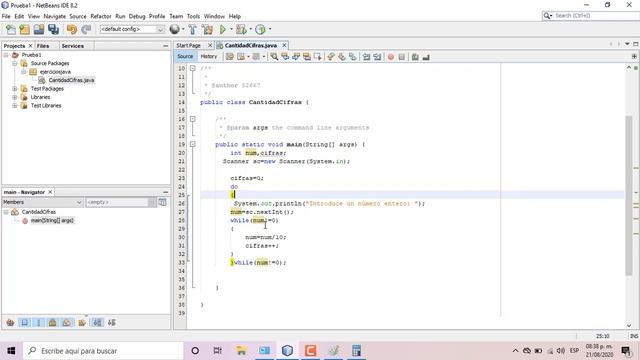Click taskbar search box Escribe aquí para buscar

point(103,351)
